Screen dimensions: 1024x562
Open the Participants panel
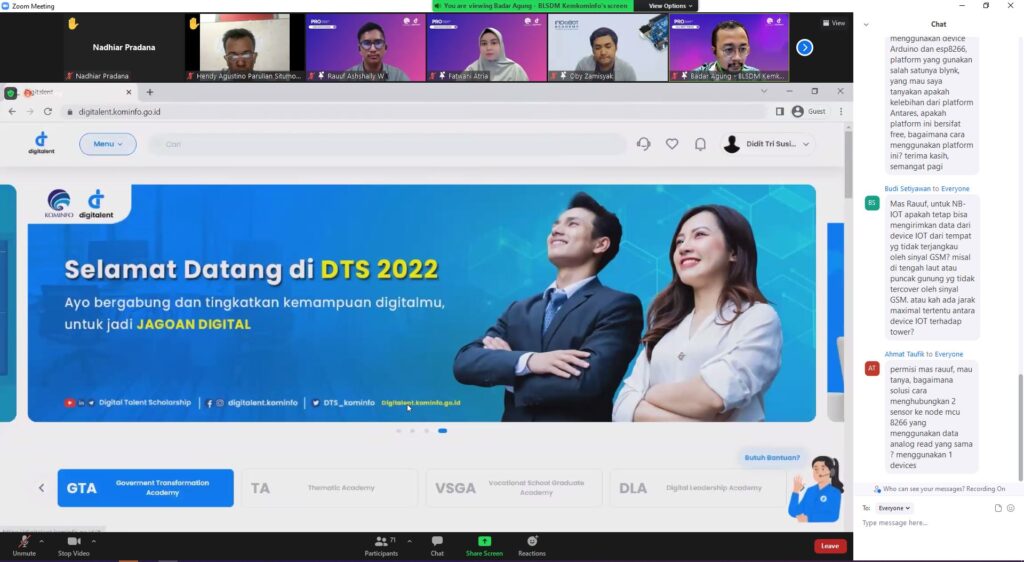(x=381, y=546)
